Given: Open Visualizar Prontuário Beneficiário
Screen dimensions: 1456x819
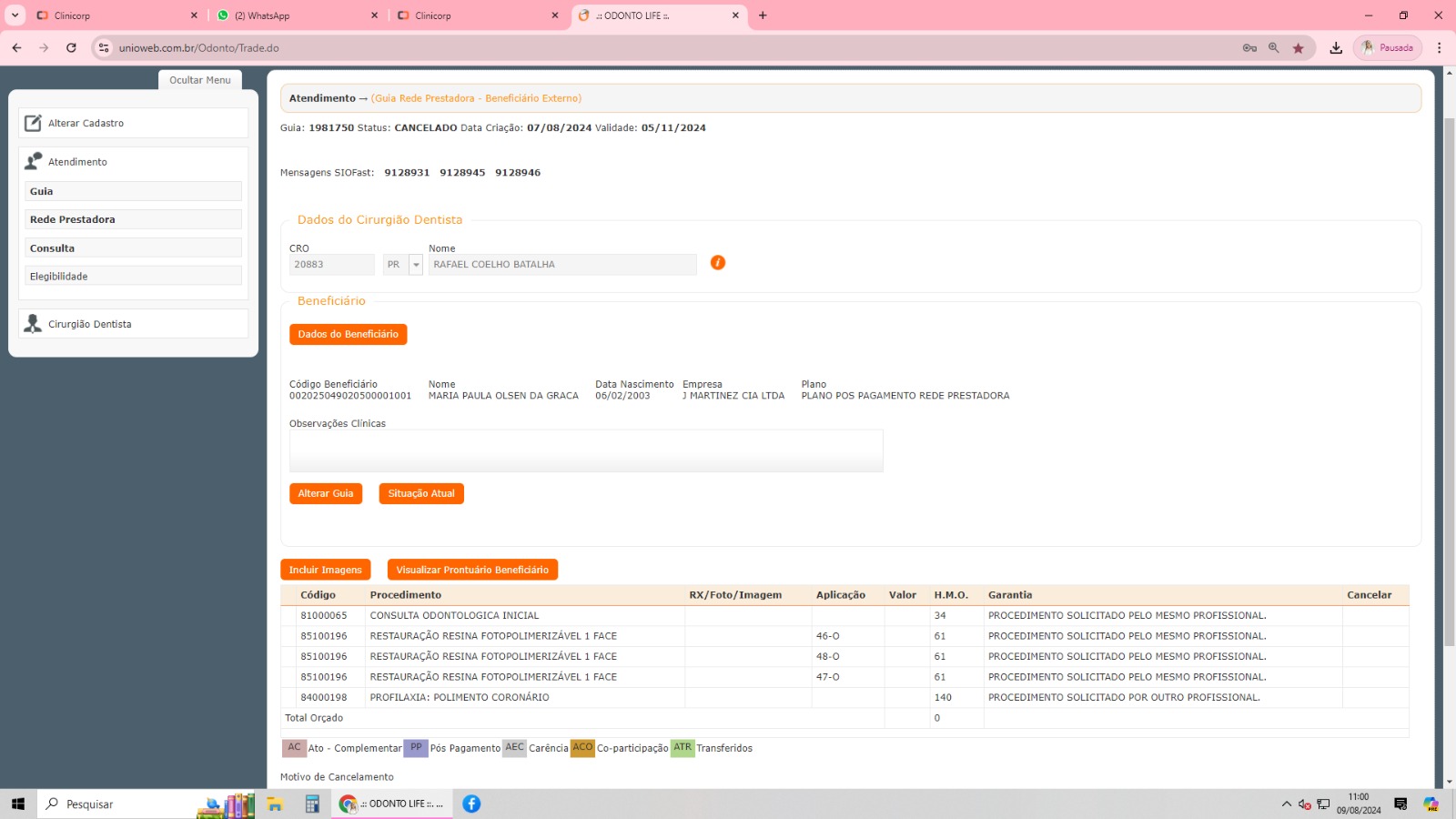Looking at the screenshot, I should 472,570.
